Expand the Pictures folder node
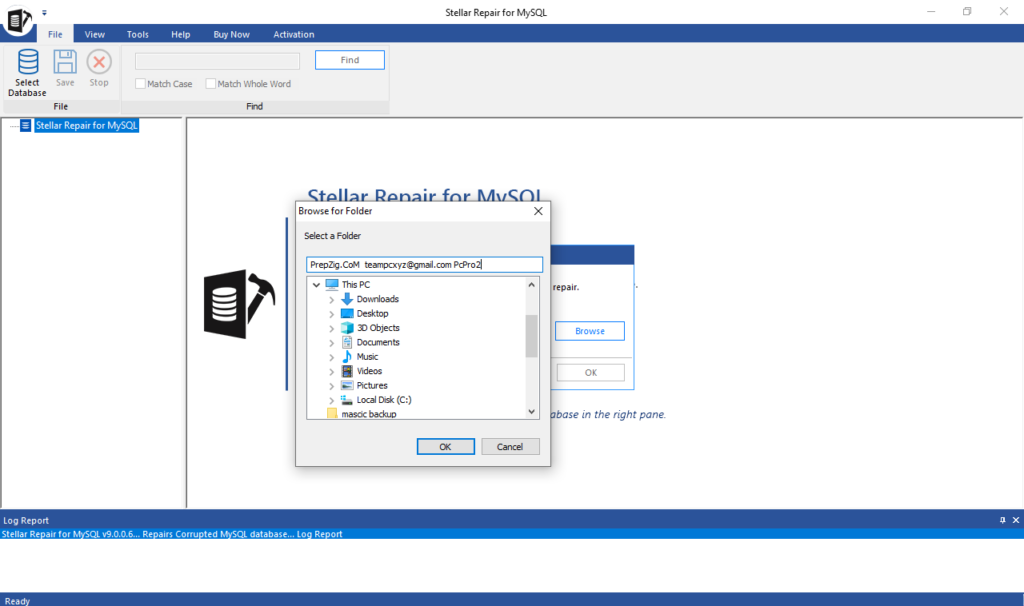The image size is (1024, 606). point(332,386)
